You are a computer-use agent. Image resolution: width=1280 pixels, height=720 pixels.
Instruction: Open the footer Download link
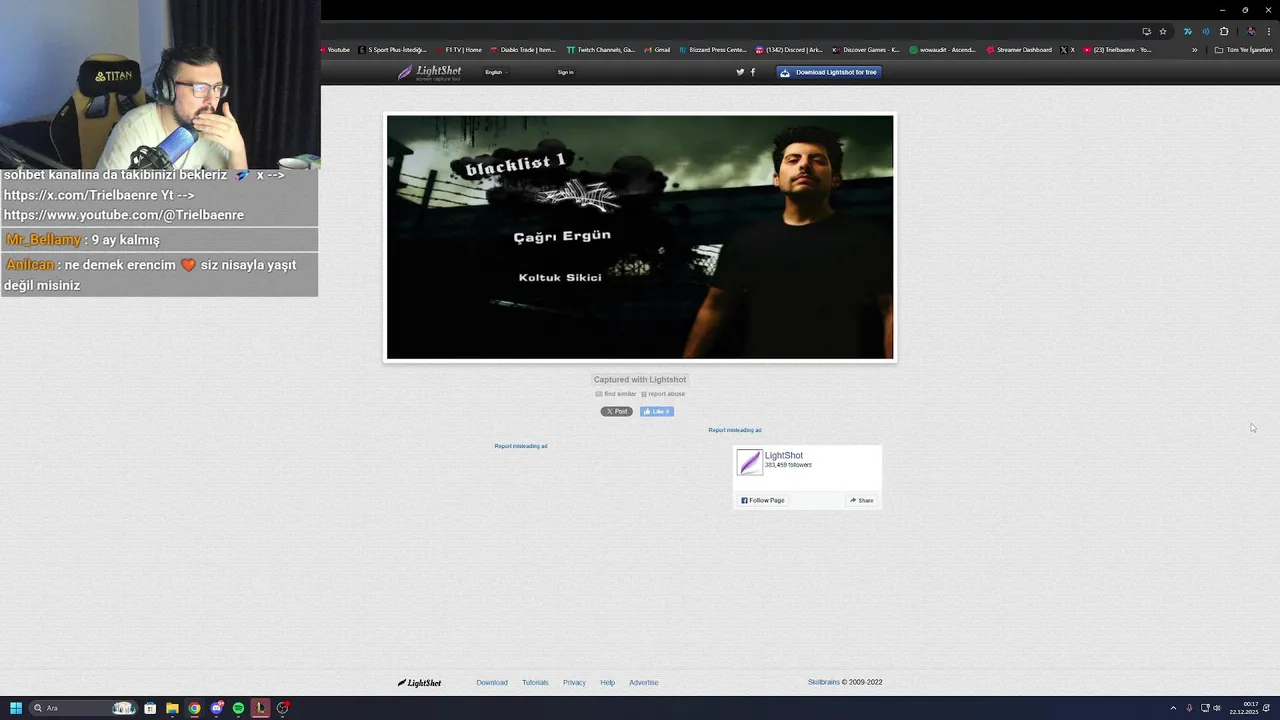(492, 683)
